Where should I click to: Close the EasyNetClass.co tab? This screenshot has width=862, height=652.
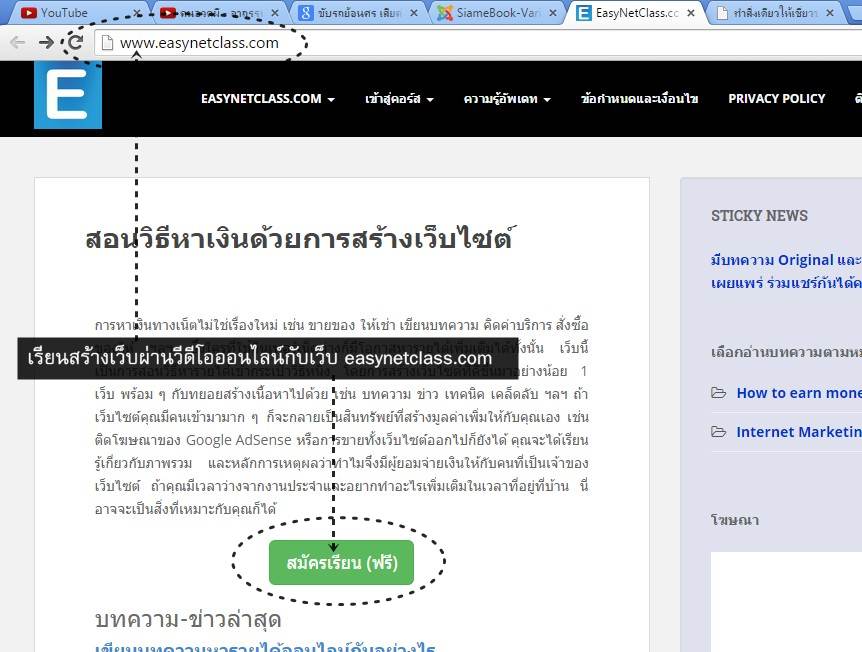691,13
